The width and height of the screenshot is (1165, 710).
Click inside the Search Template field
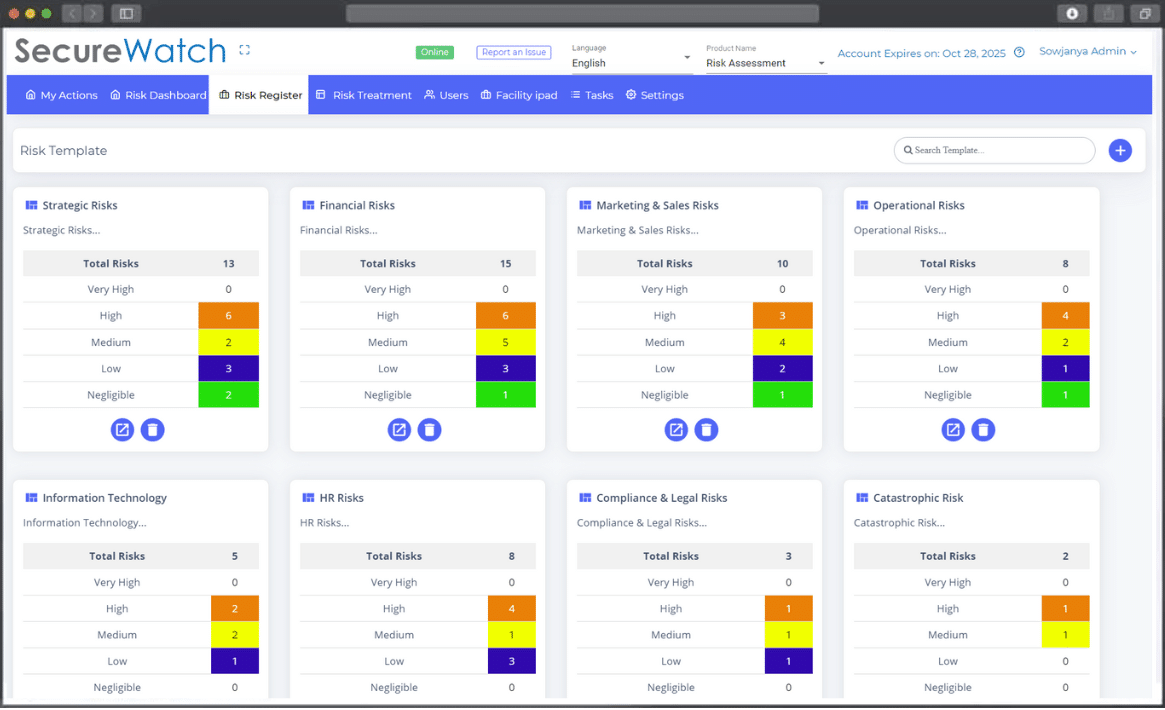[x=990, y=149]
